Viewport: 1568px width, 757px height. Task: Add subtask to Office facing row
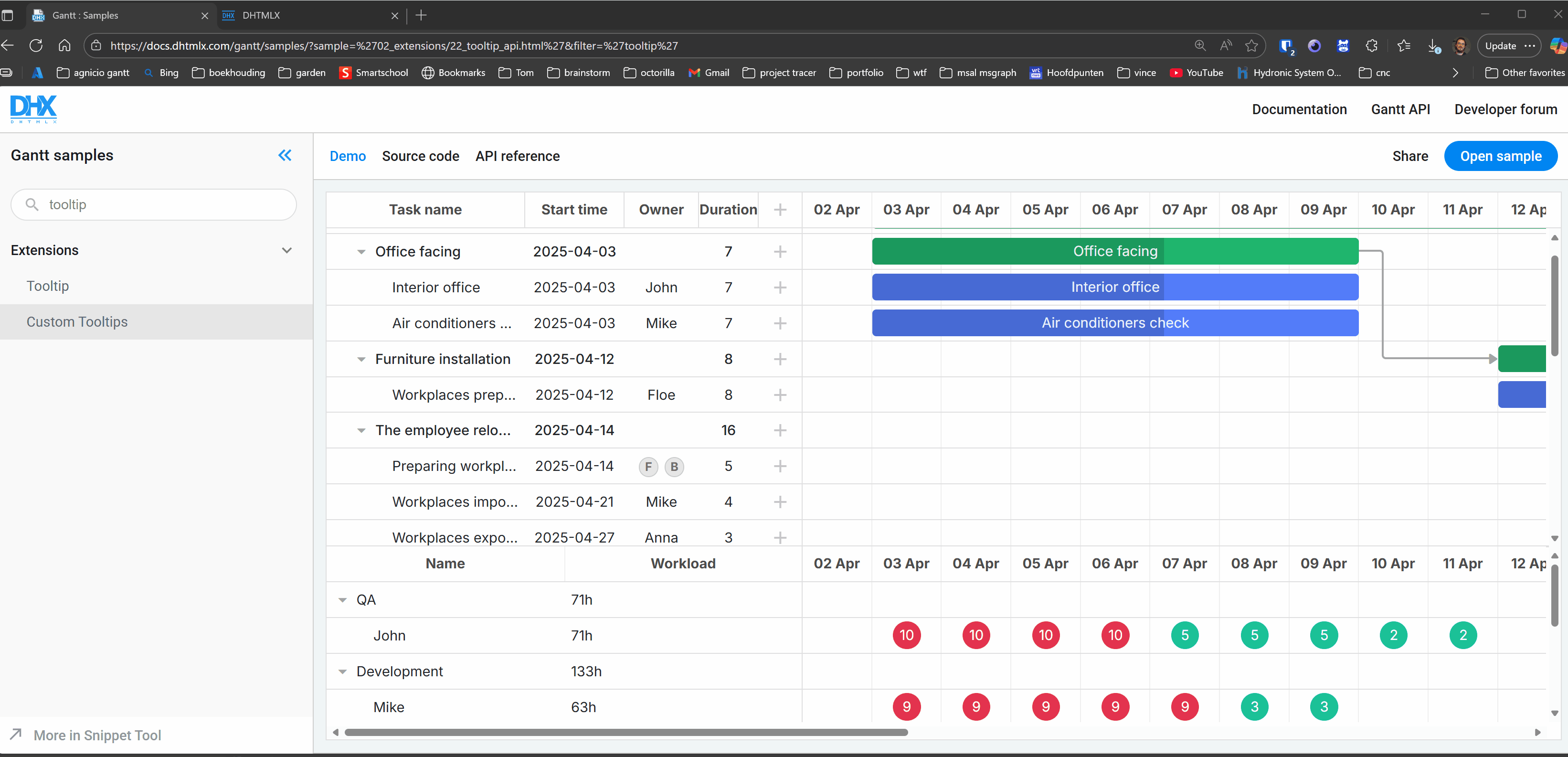point(780,252)
